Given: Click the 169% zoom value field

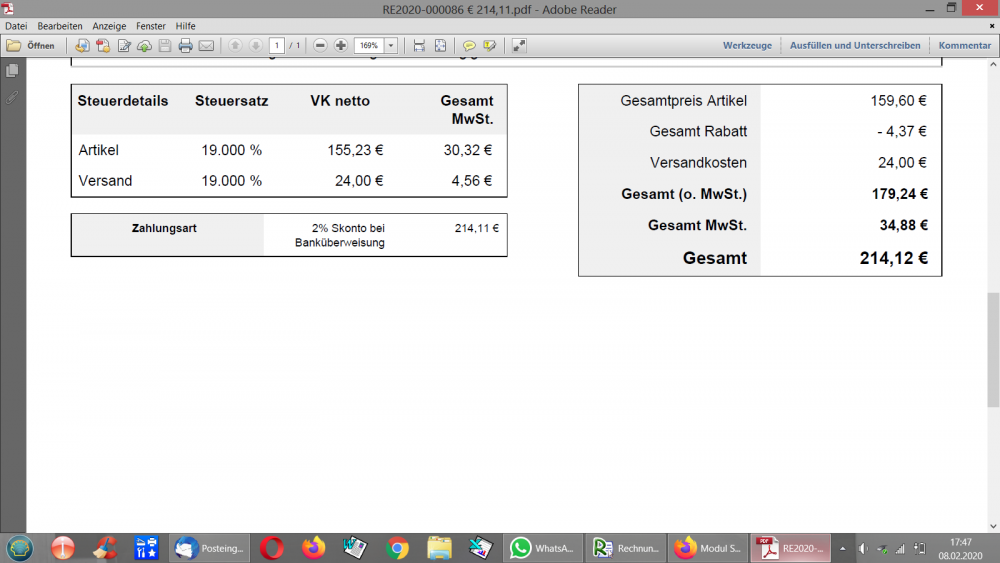Looking at the screenshot, I should point(369,45).
